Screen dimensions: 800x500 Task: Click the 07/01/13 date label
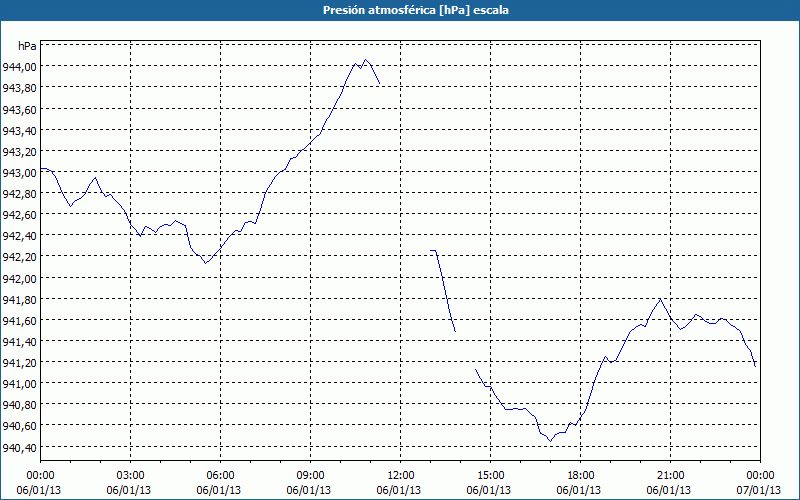click(758, 490)
